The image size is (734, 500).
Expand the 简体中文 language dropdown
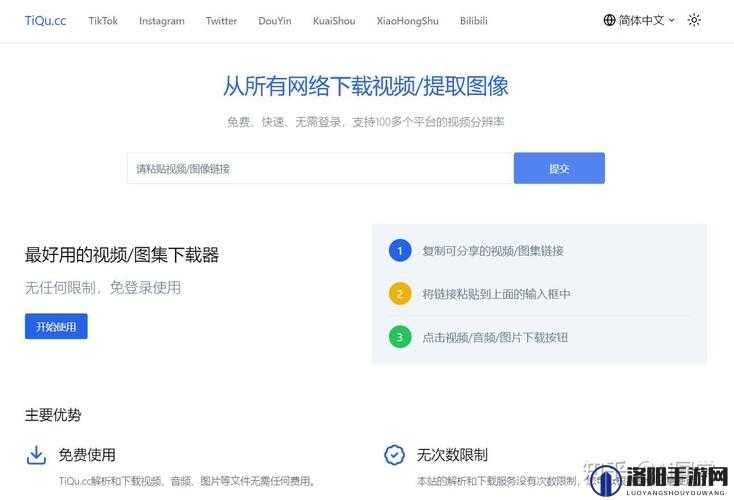tap(639, 20)
